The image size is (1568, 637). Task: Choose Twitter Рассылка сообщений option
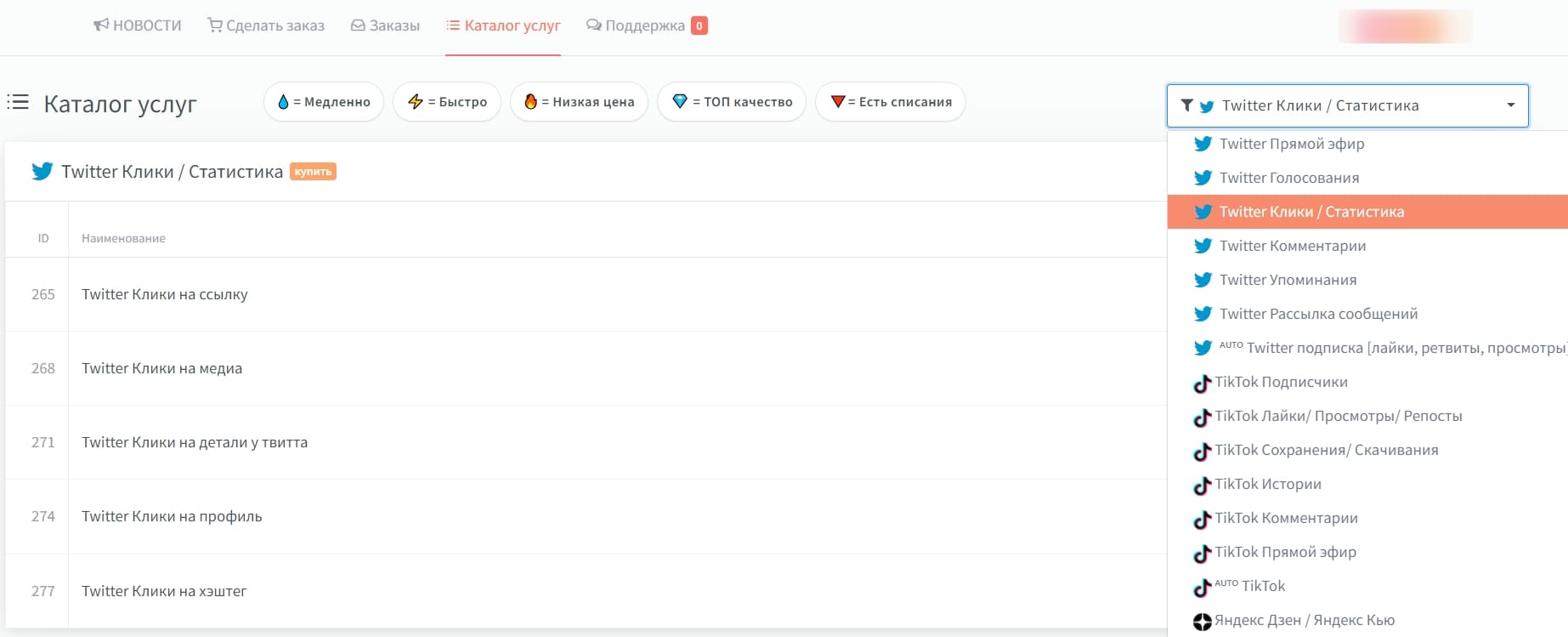(x=1367, y=314)
